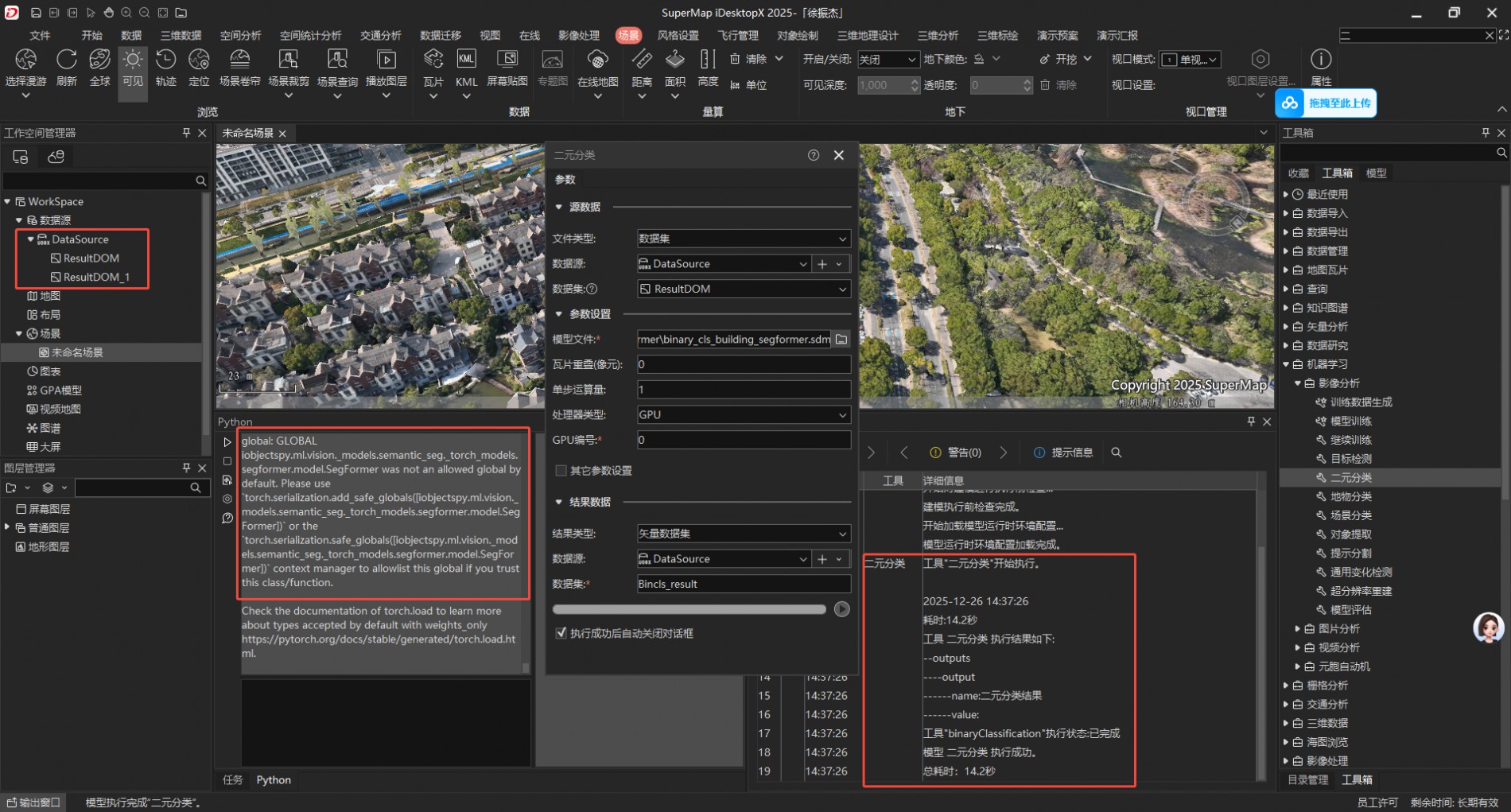Image resolution: width=1511 pixels, height=812 pixels.
Task: Run the Python script with play icon
Action: pos(227,442)
